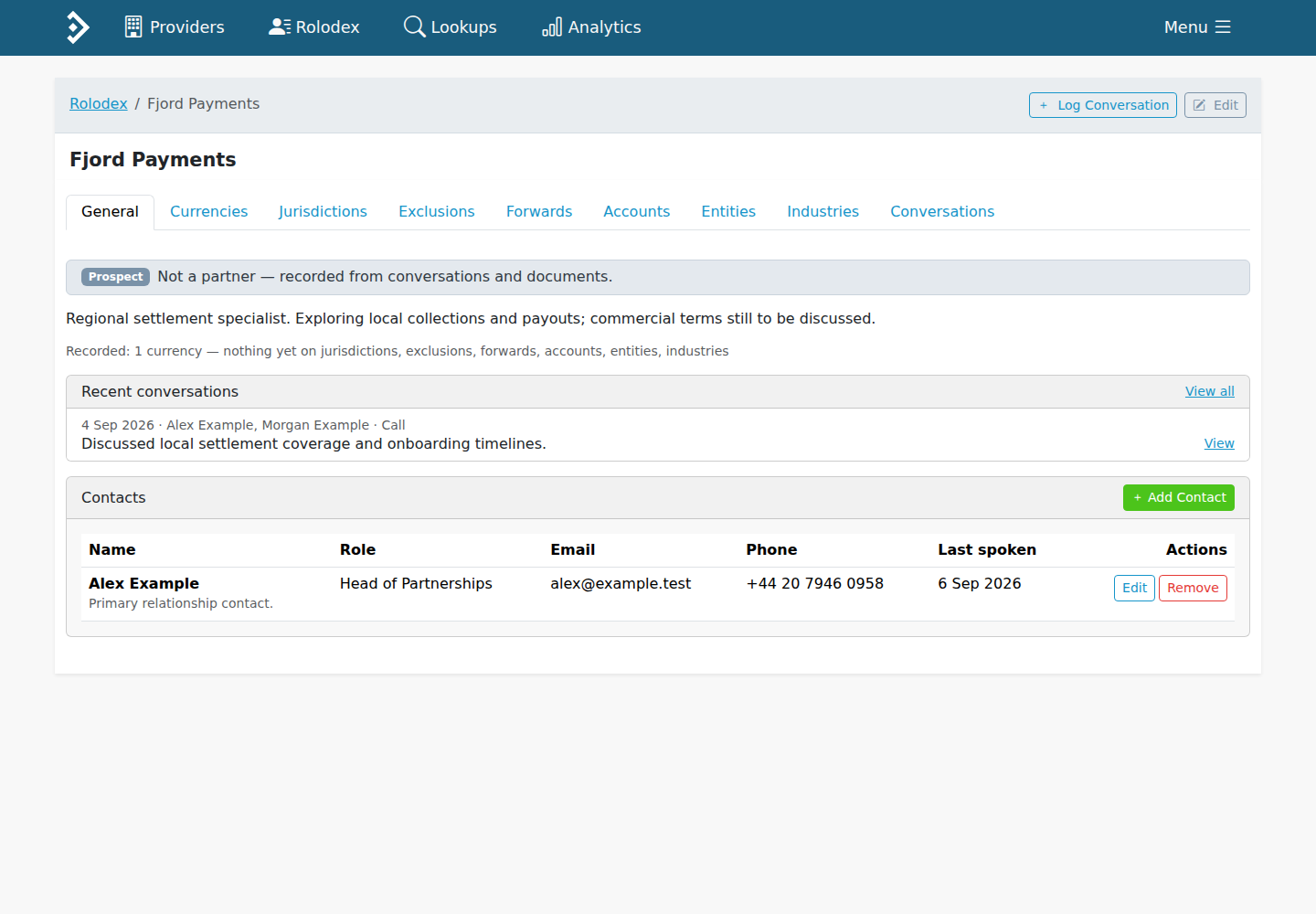
Task: Go to the Lookups page
Action: pos(451,27)
